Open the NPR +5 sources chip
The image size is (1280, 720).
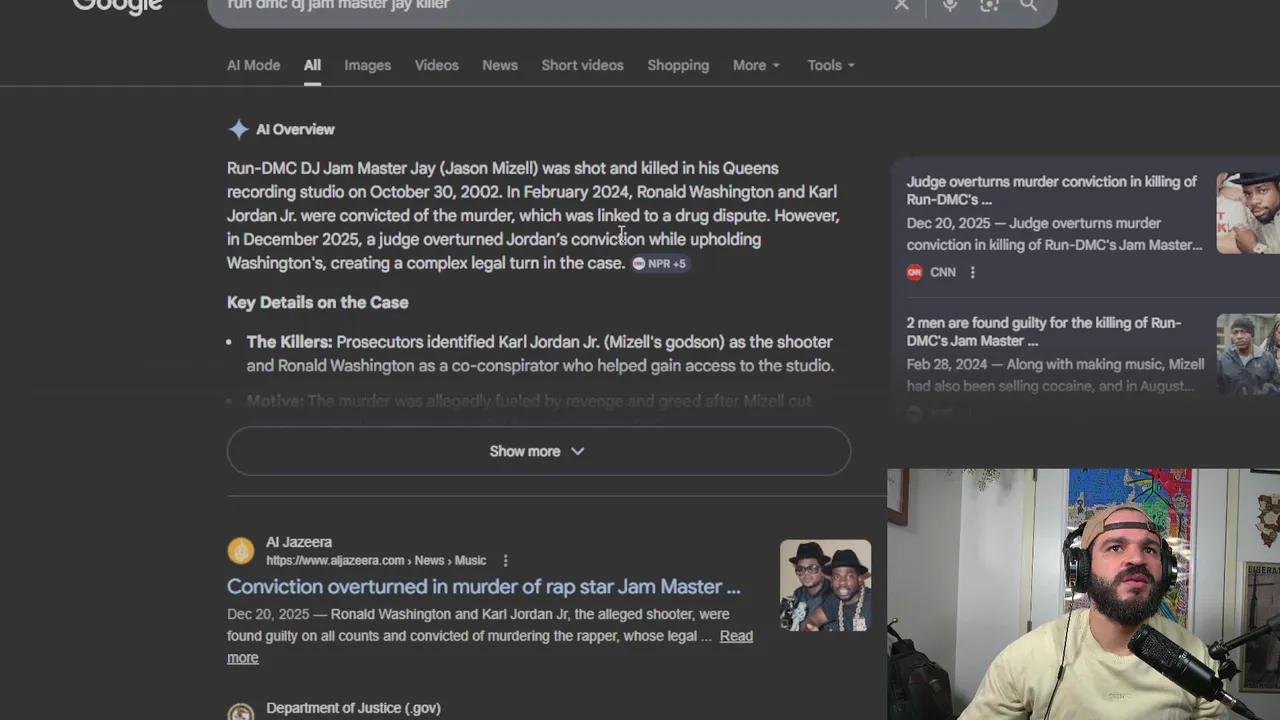click(660, 263)
